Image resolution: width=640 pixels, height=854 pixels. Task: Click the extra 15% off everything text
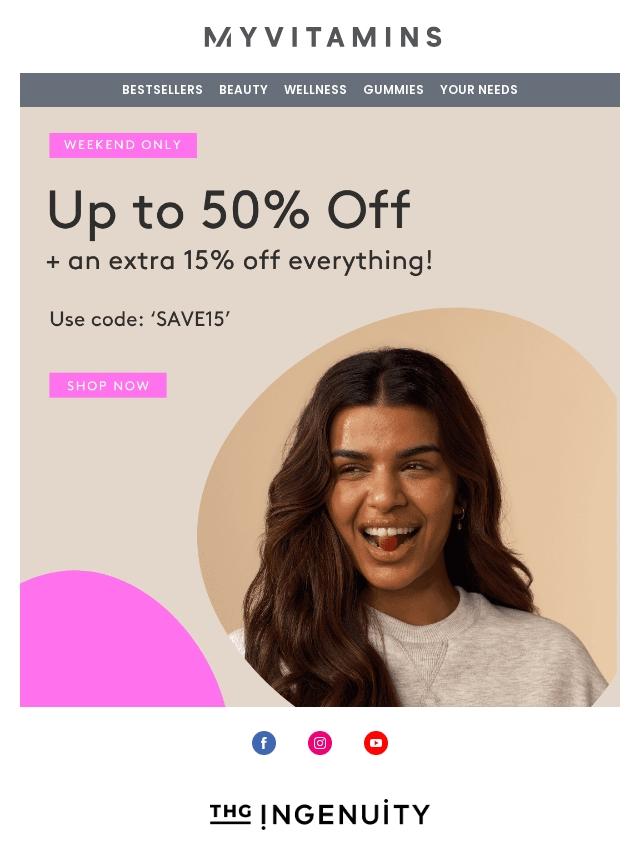(x=240, y=261)
